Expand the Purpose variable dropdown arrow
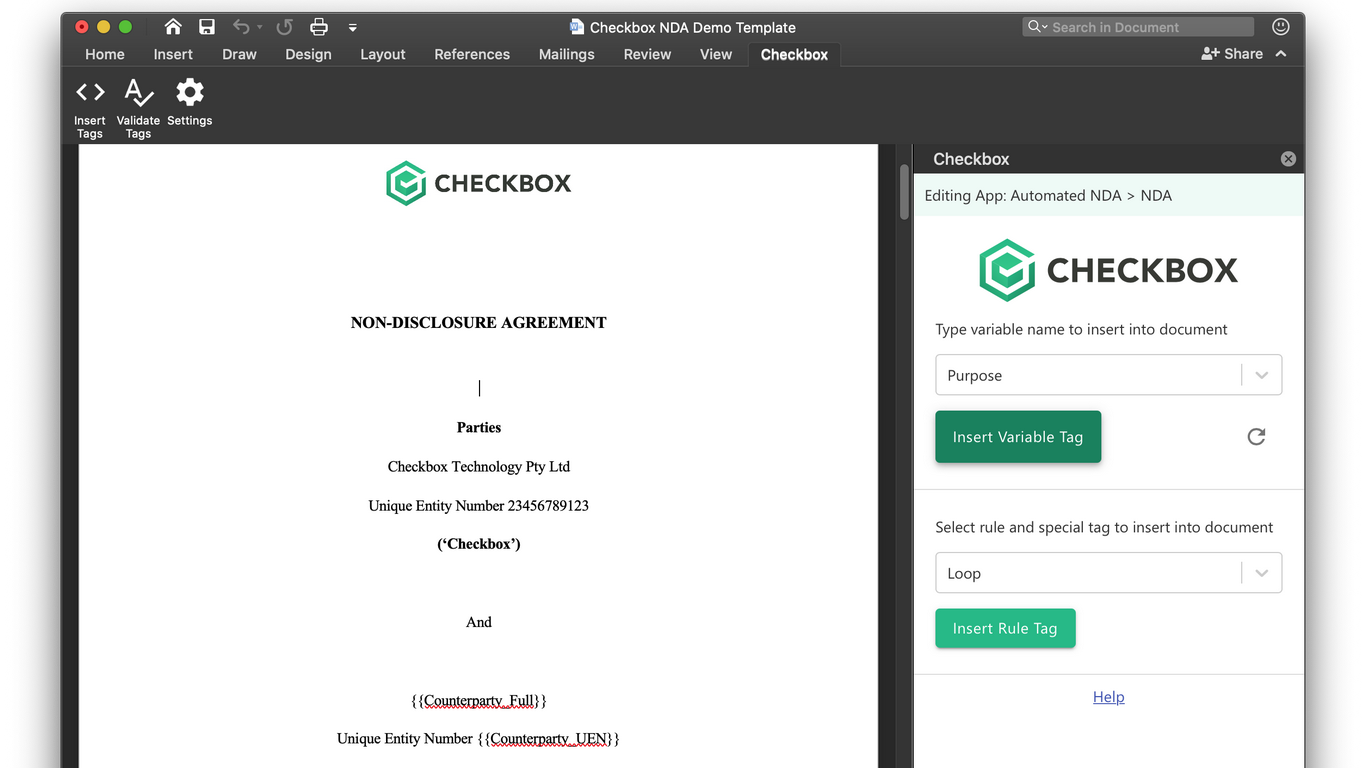This screenshot has width=1366, height=768. point(1262,375)
